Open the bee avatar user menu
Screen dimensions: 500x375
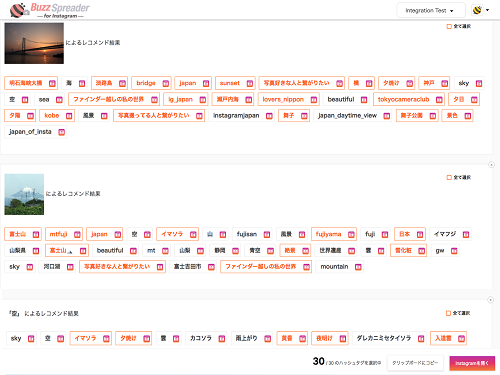click(480, 10)
